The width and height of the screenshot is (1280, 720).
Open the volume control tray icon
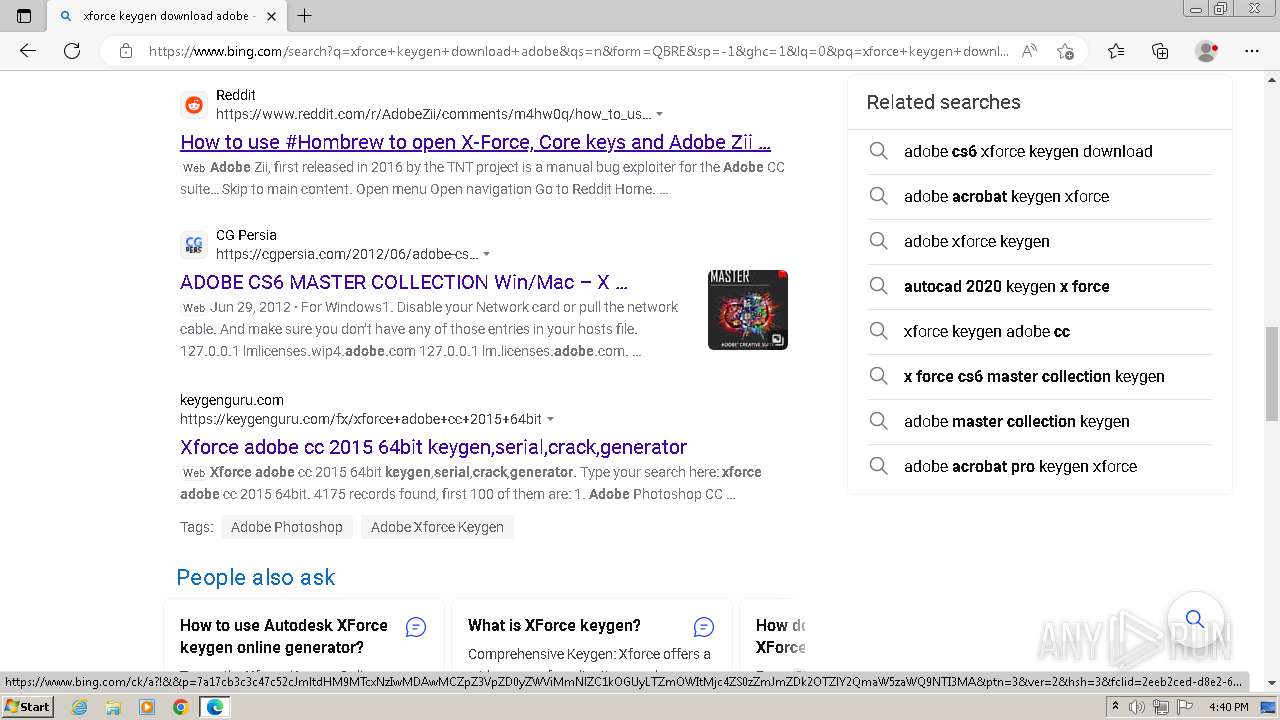[x=1137, y=707]
